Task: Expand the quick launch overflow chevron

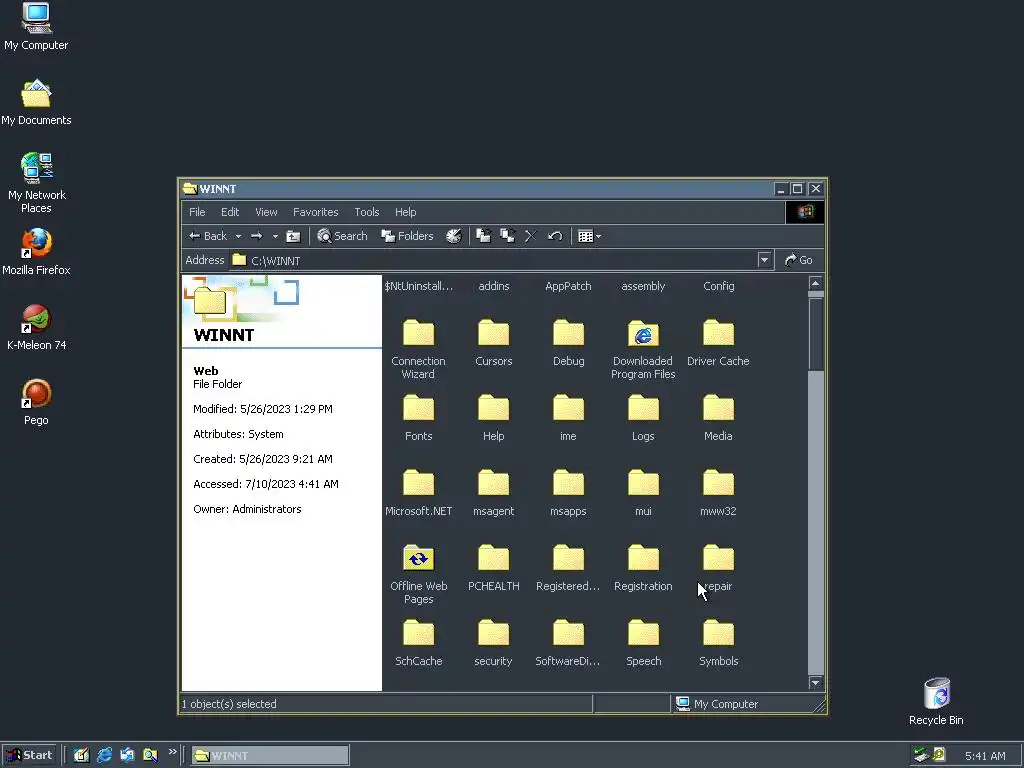Action: tap(172, 752)
